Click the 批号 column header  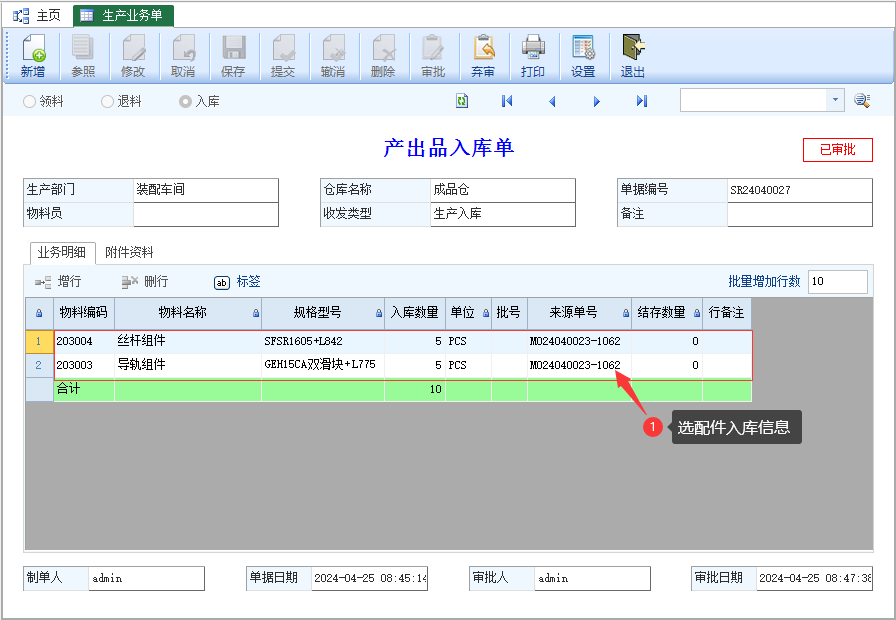coord(508,313)
